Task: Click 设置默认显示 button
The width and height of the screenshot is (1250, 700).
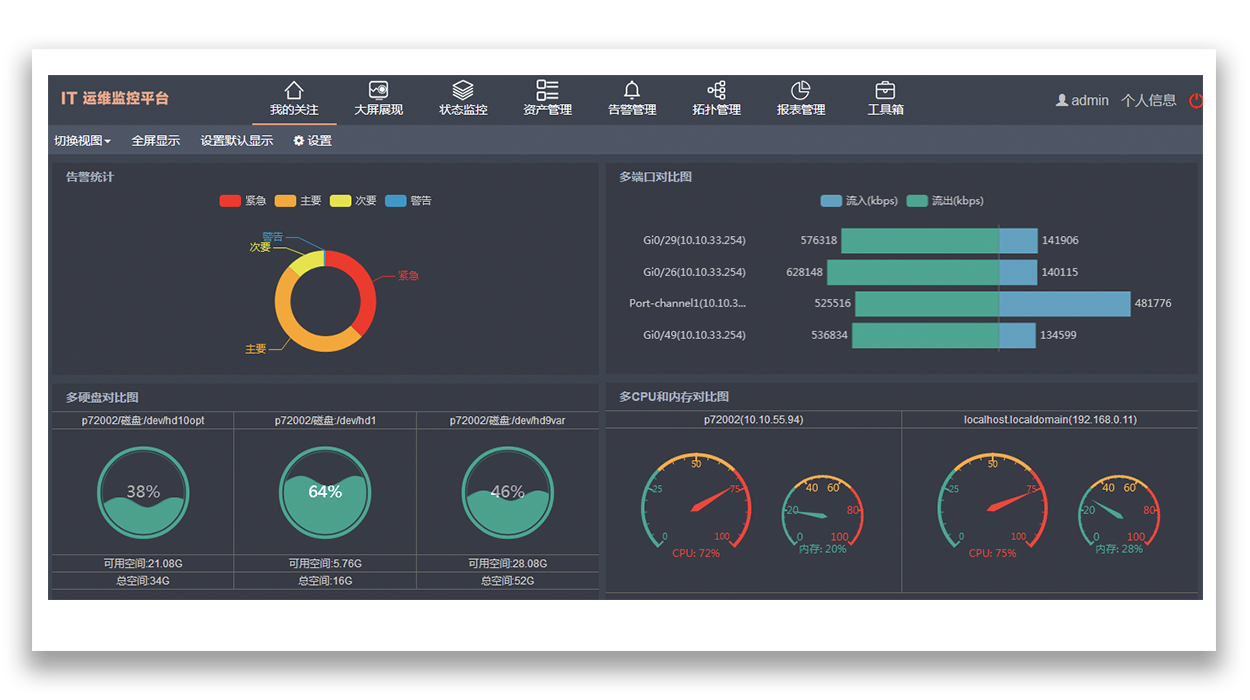Action: [237, 141]
